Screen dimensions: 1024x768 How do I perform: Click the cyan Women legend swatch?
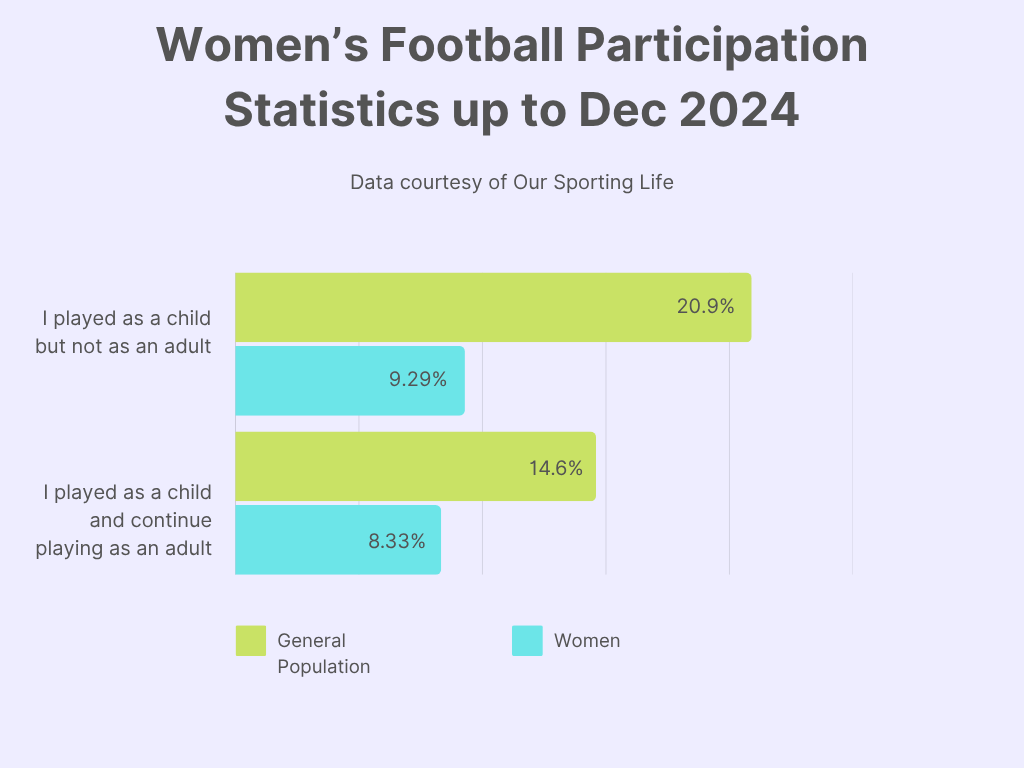(527, 641)
